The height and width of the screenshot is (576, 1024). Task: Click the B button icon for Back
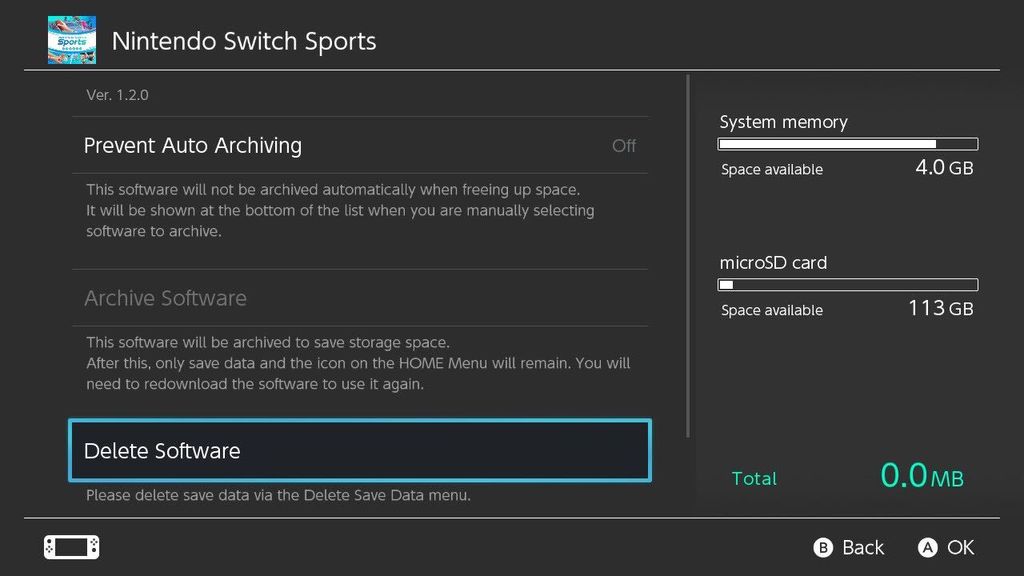[x=823, y=547]
